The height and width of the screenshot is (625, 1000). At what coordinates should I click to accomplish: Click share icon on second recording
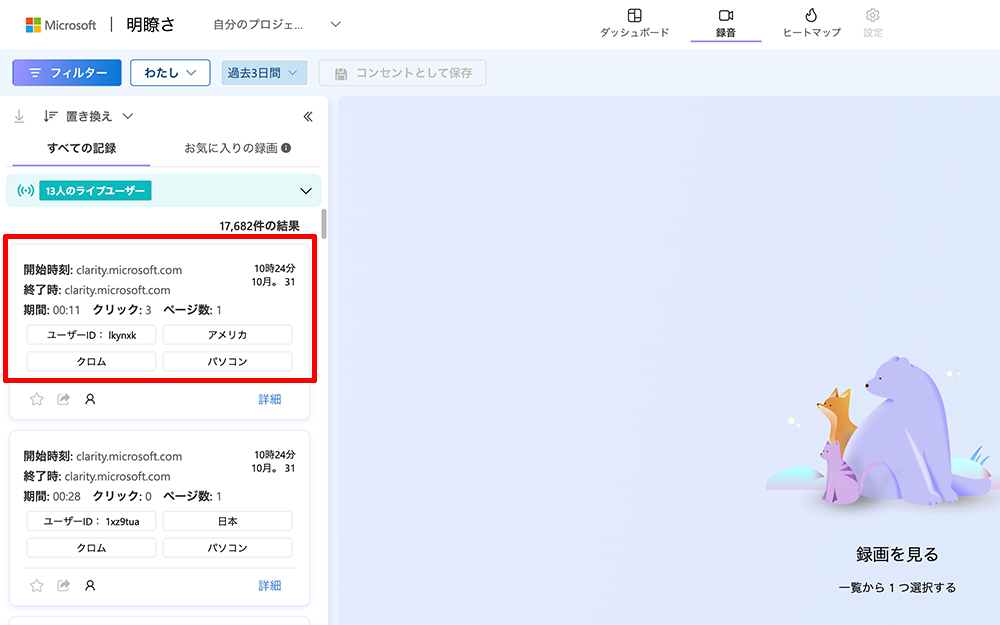click(64, 585)
